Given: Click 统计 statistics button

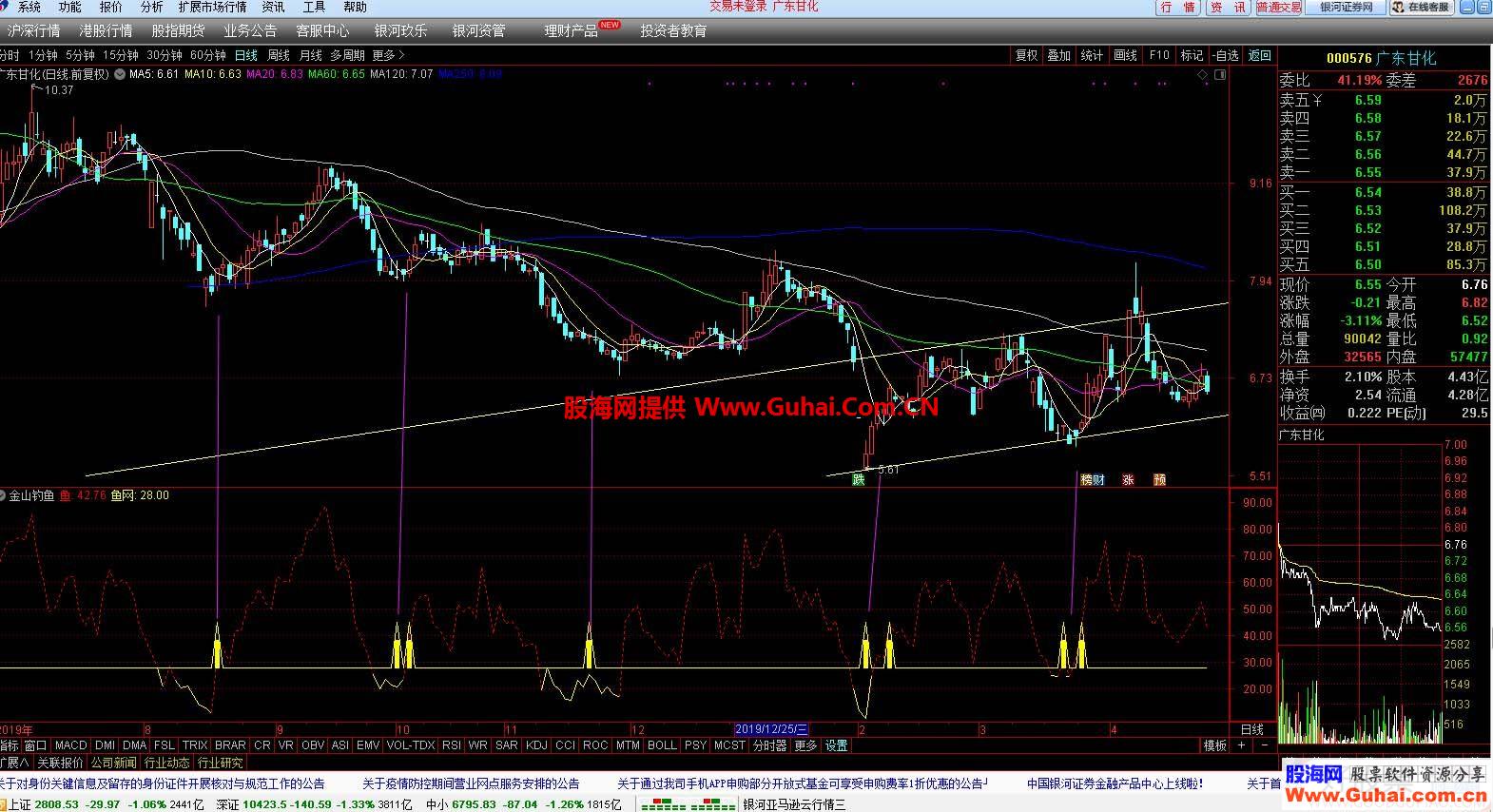Looking at the screenshot, I should pyautogui.click(x=1093, y=55).
